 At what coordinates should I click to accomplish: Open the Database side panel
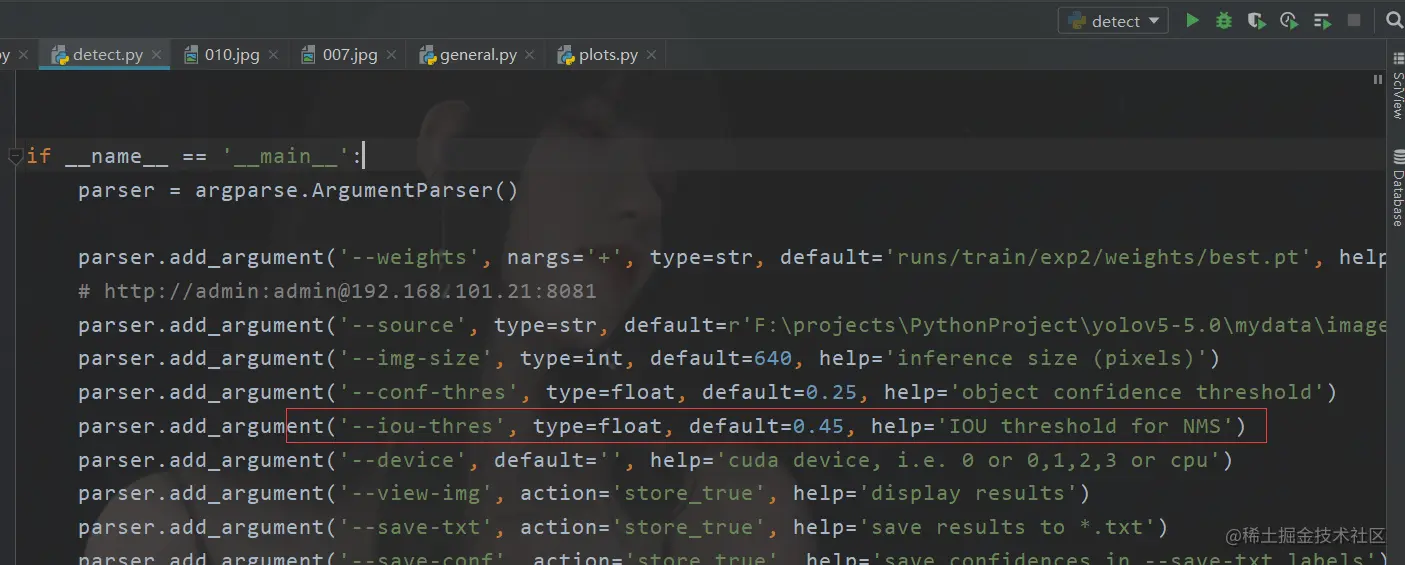tap(1397, 188)
